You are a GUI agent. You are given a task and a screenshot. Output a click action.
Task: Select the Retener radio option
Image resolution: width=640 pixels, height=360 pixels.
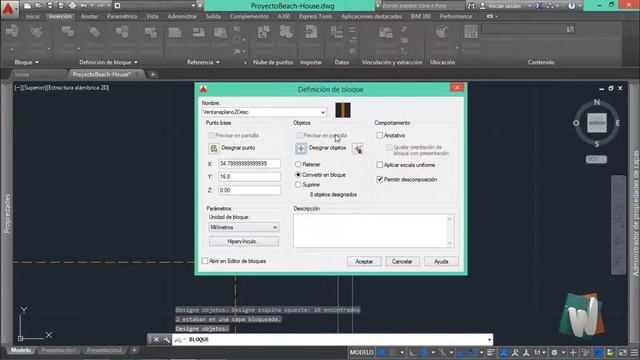coord(298,164)
